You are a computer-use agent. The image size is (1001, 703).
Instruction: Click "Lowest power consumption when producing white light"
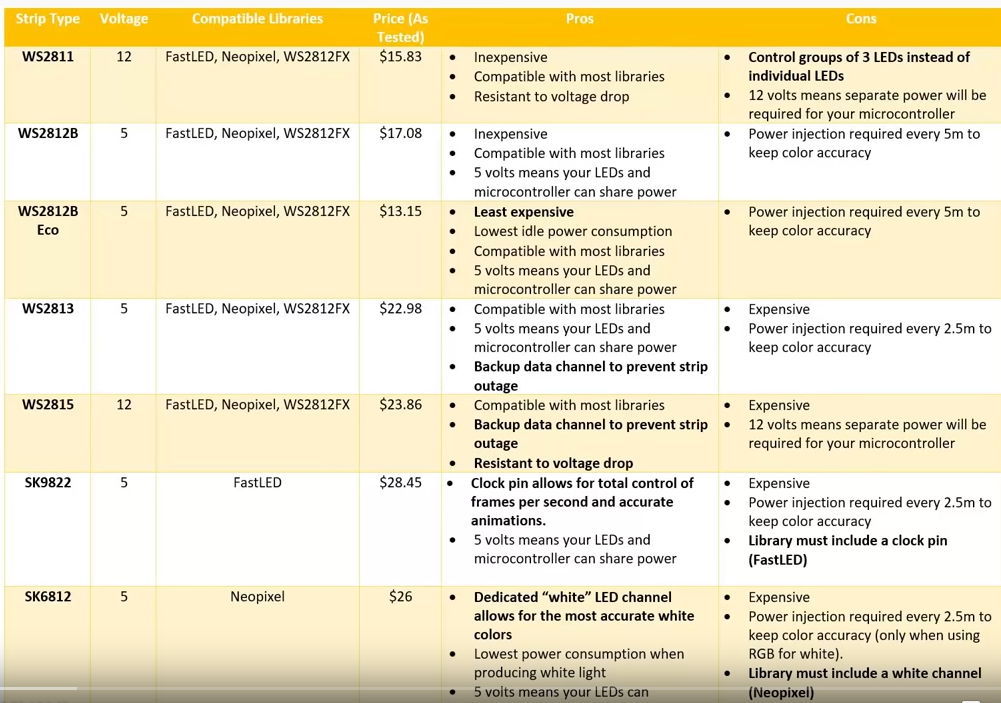point(578,663)
